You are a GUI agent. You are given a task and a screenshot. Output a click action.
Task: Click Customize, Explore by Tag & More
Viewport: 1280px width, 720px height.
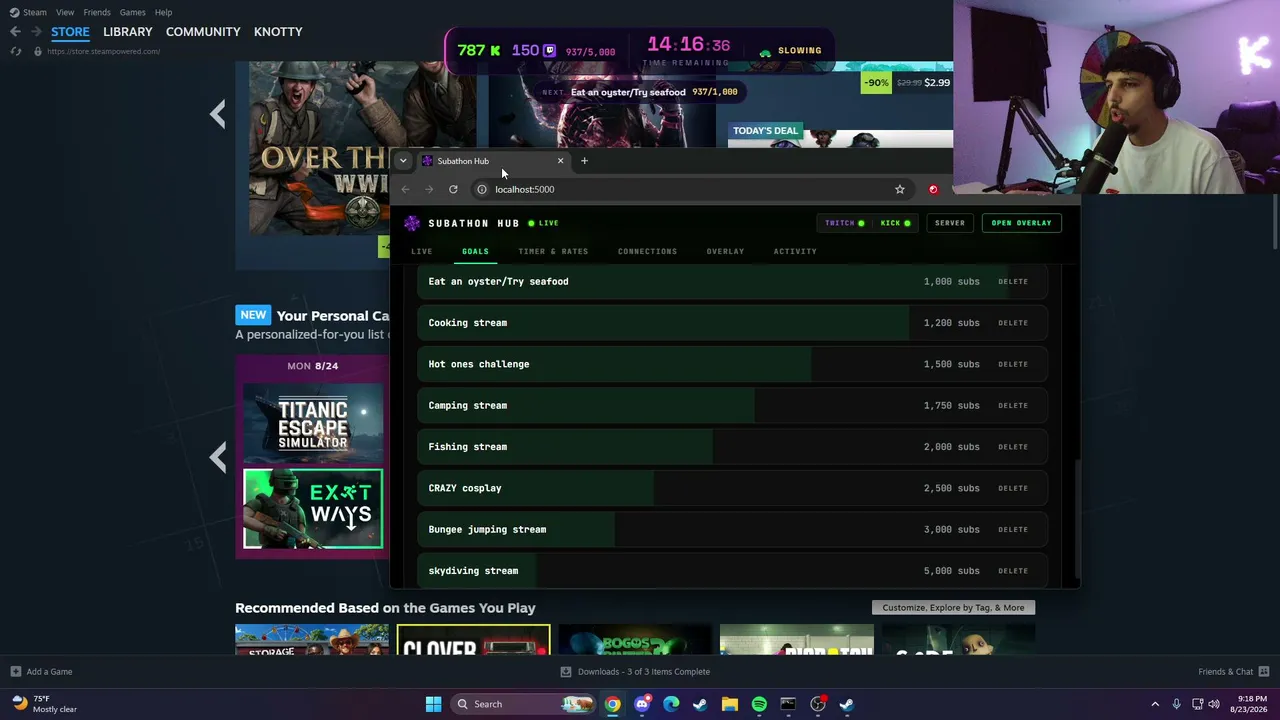point(953,607)
